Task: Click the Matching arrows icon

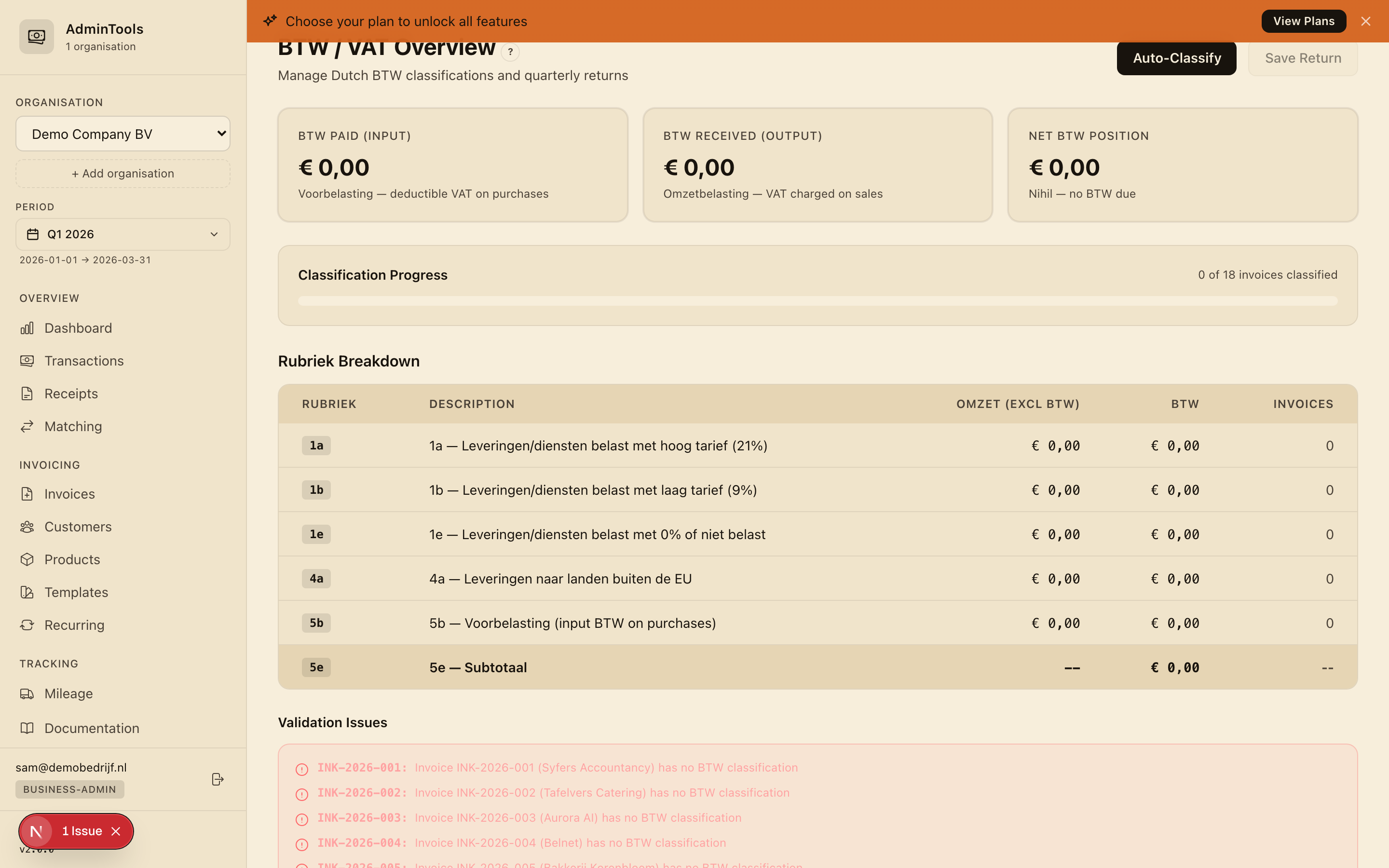Action: [27, 427]
